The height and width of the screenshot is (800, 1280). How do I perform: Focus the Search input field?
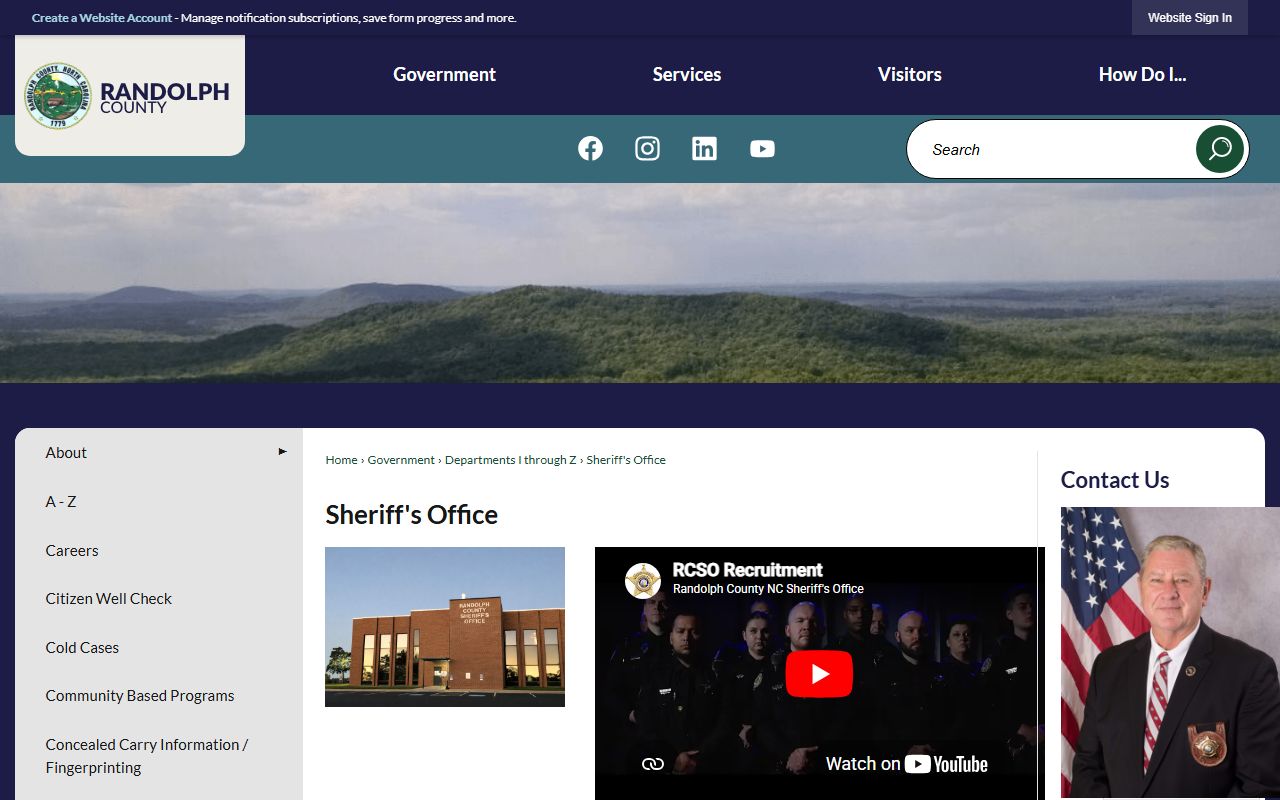tap(1050, 149)
